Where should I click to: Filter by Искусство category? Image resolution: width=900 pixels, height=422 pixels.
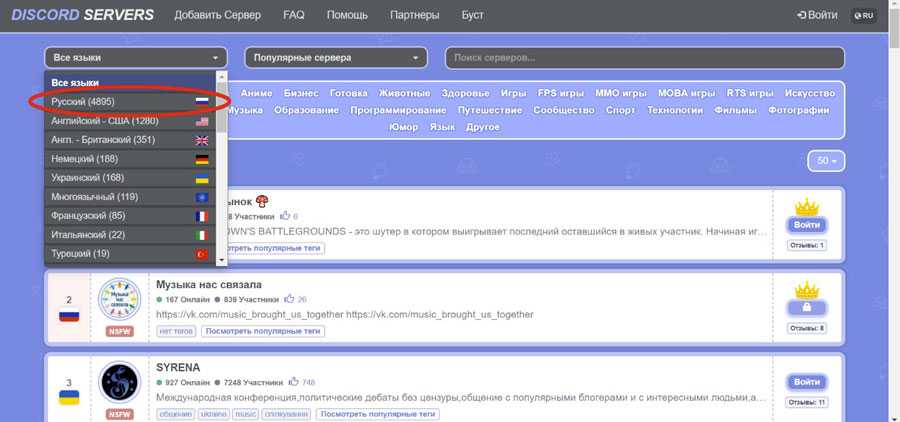tap(810, 93)
